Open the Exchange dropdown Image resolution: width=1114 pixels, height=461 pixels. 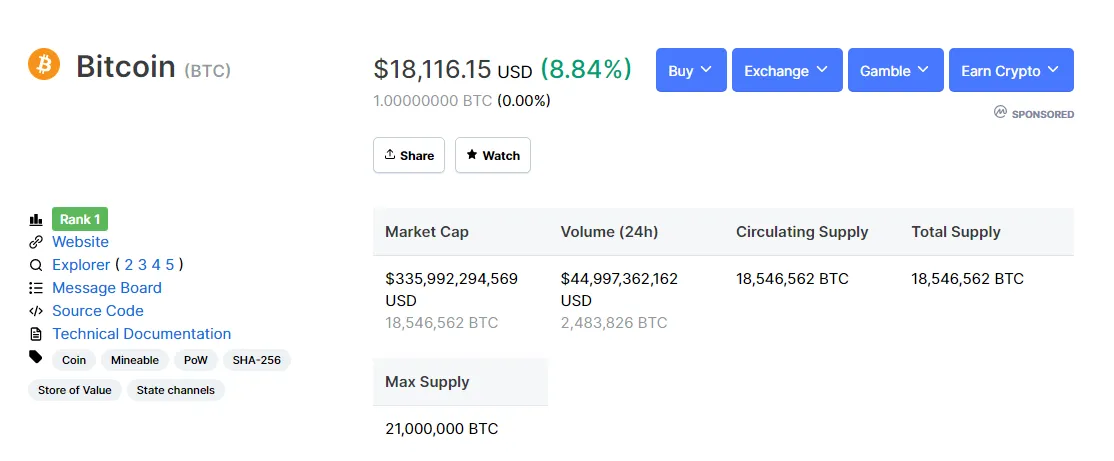pyautogui.click(x=786, y=70)
